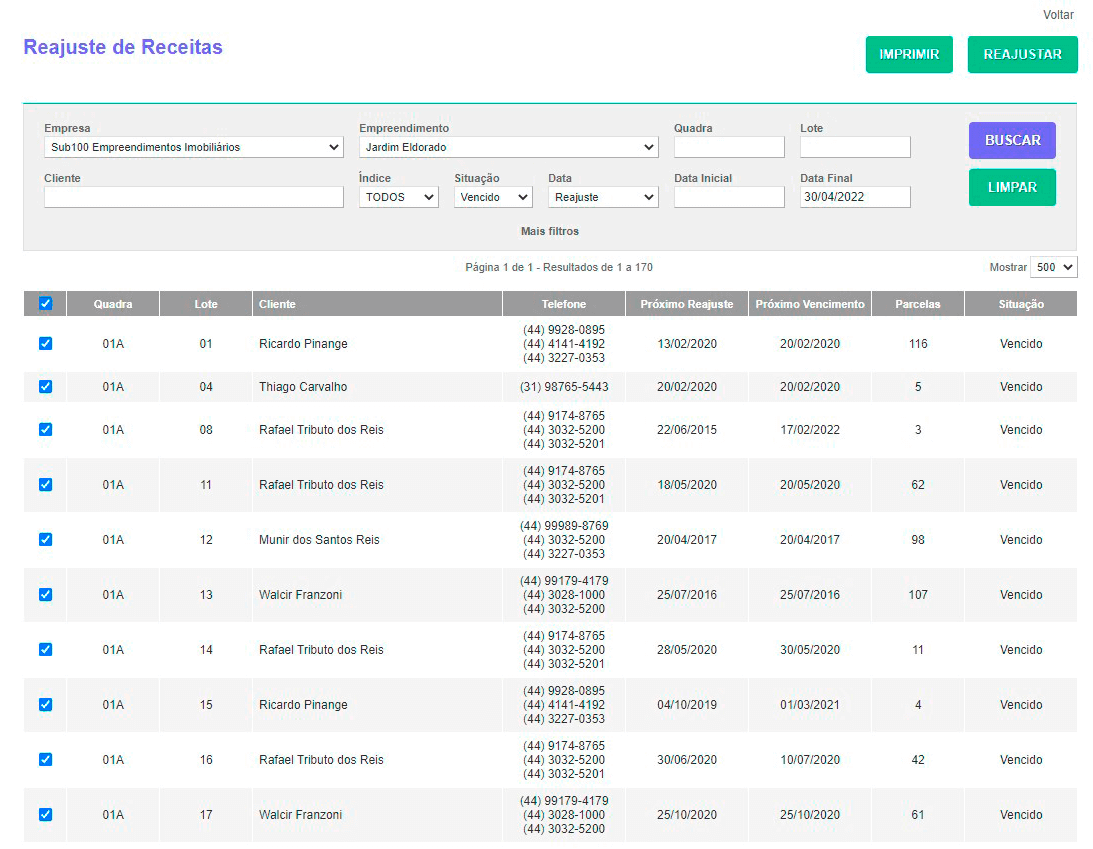Toggle the select-all checkbox in table header

pos(45,304)
